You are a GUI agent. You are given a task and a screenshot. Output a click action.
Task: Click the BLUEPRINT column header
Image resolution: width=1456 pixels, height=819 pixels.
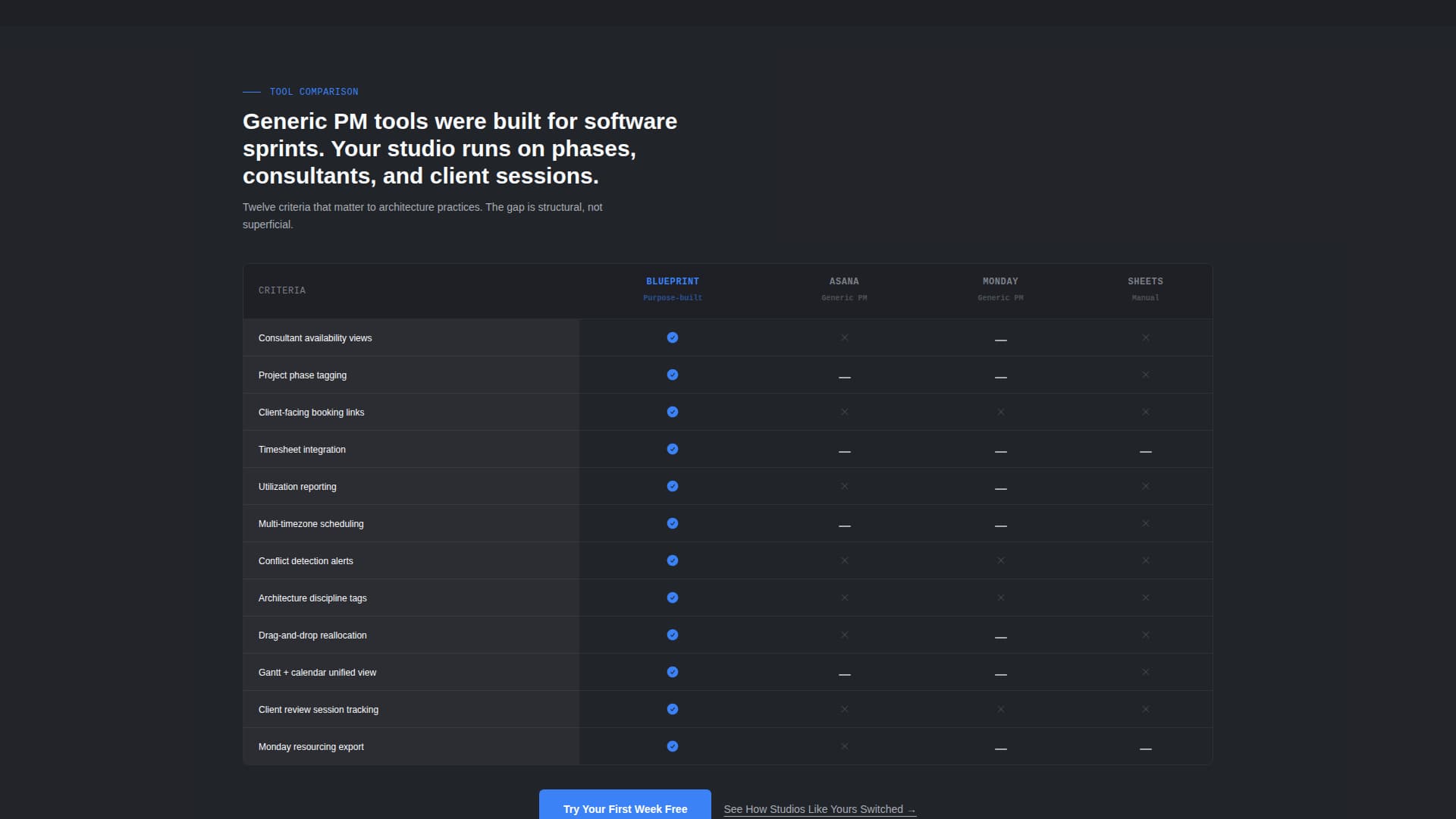[x=673, y=281]
